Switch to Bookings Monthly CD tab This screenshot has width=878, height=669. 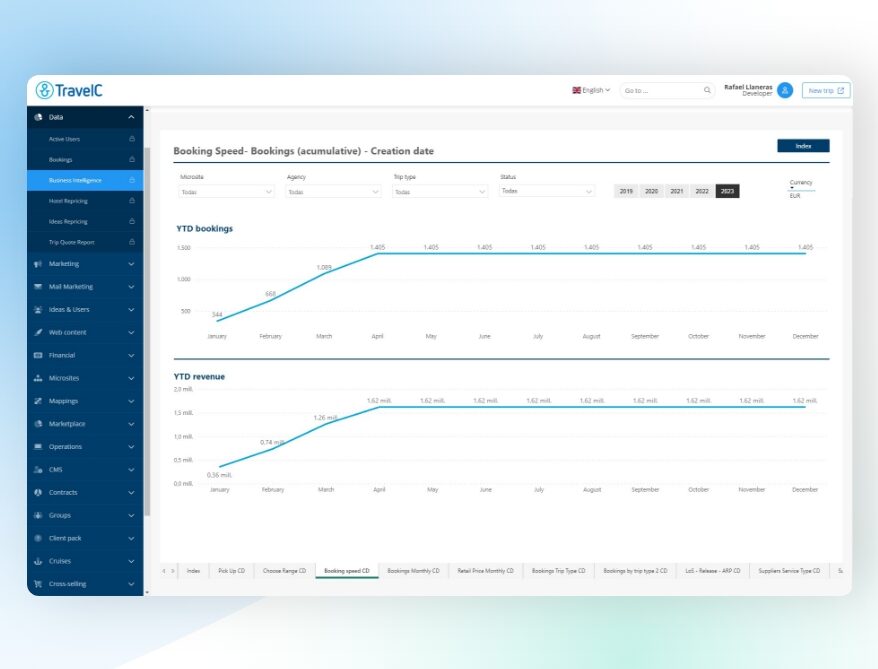click(x=413, y=571)
